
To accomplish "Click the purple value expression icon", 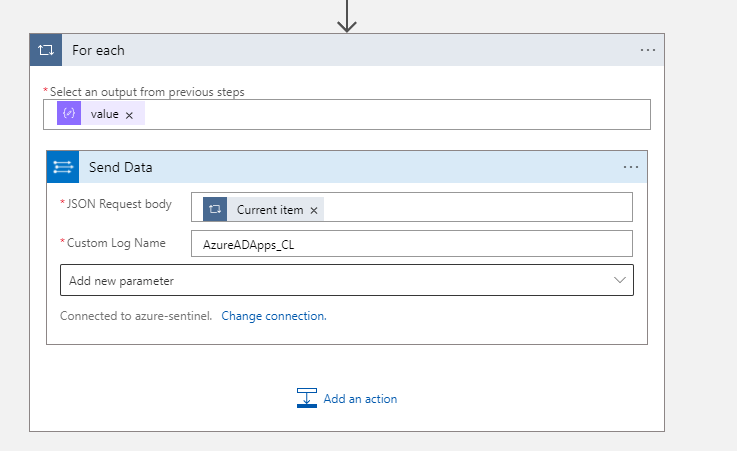I will point(69,114).
